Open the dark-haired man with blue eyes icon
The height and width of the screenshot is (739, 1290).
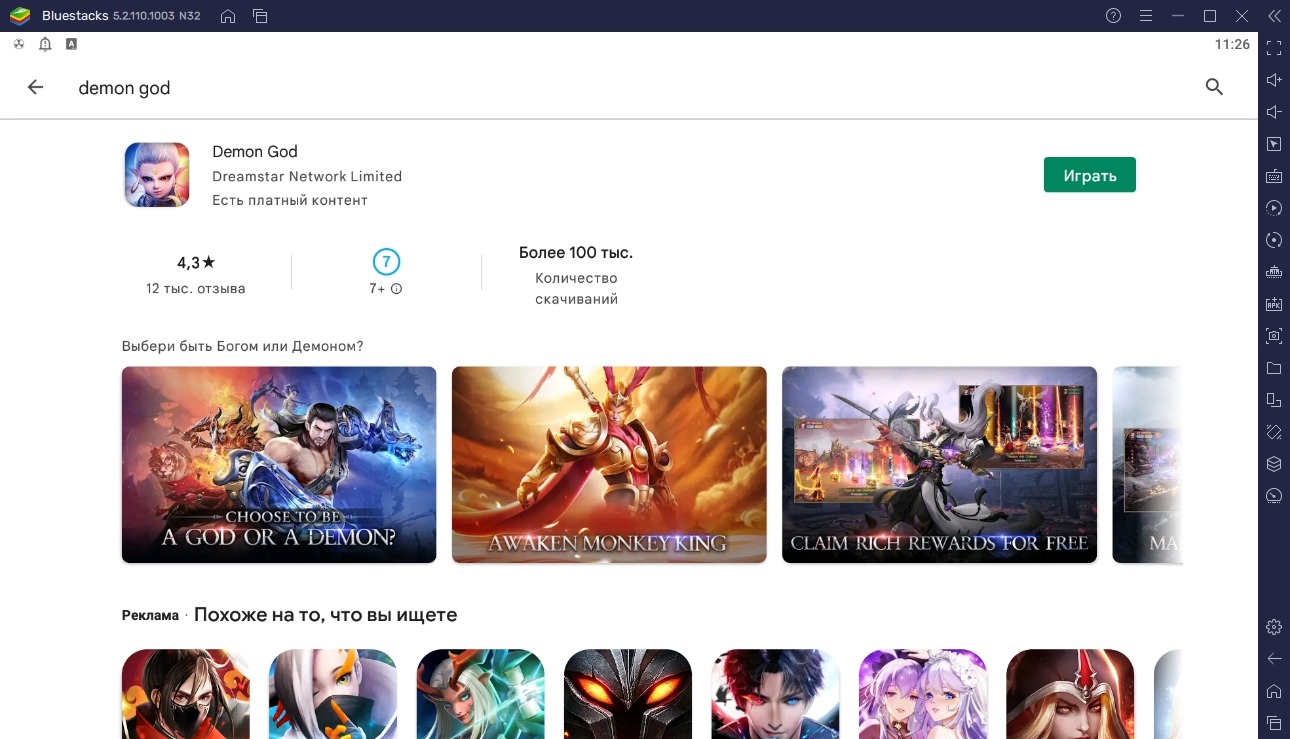[775, 694]
